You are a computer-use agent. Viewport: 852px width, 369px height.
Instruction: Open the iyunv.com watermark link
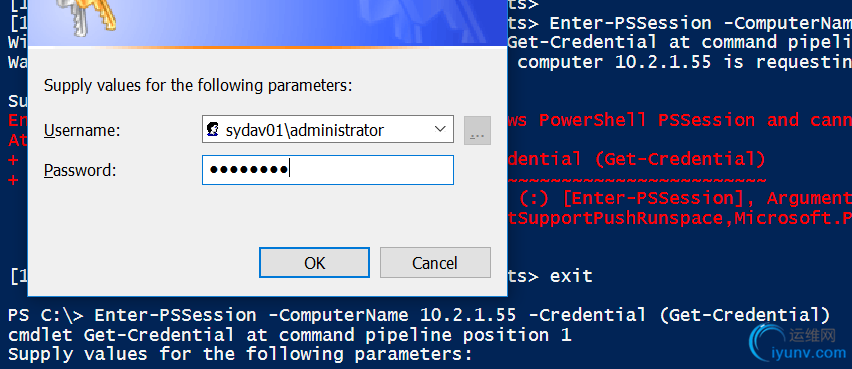[x=809, y=353]
